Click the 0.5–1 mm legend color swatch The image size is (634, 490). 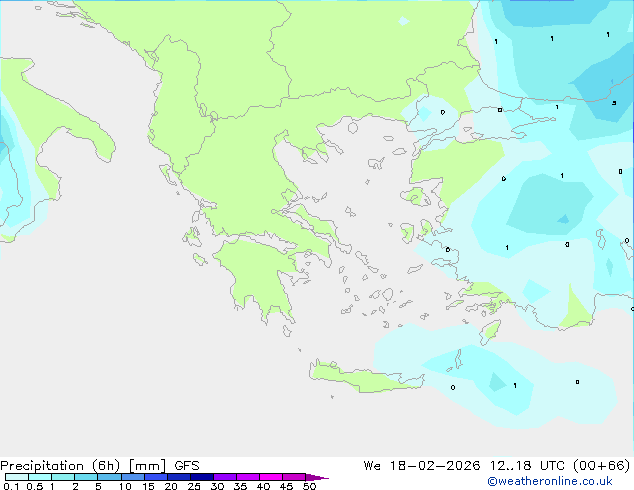pos(40,477)
